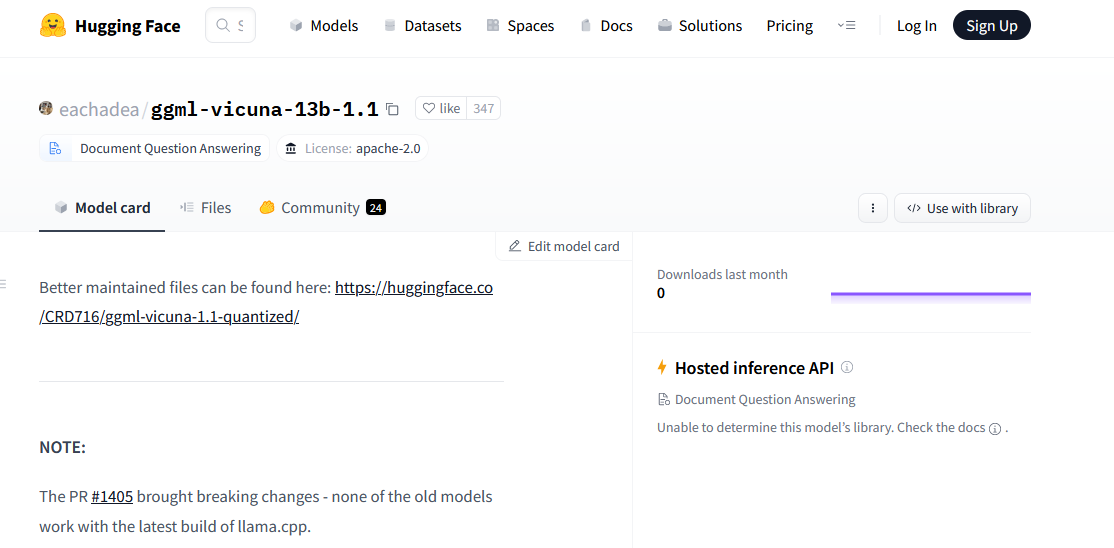Like the model with the heart button
The height and width of the screenshot is (548, 1114).
[441, 108]
